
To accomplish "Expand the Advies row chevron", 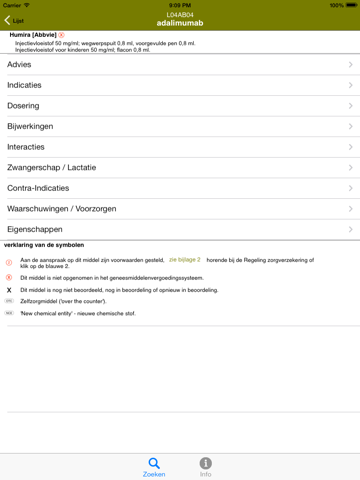I will click(351, 65).
